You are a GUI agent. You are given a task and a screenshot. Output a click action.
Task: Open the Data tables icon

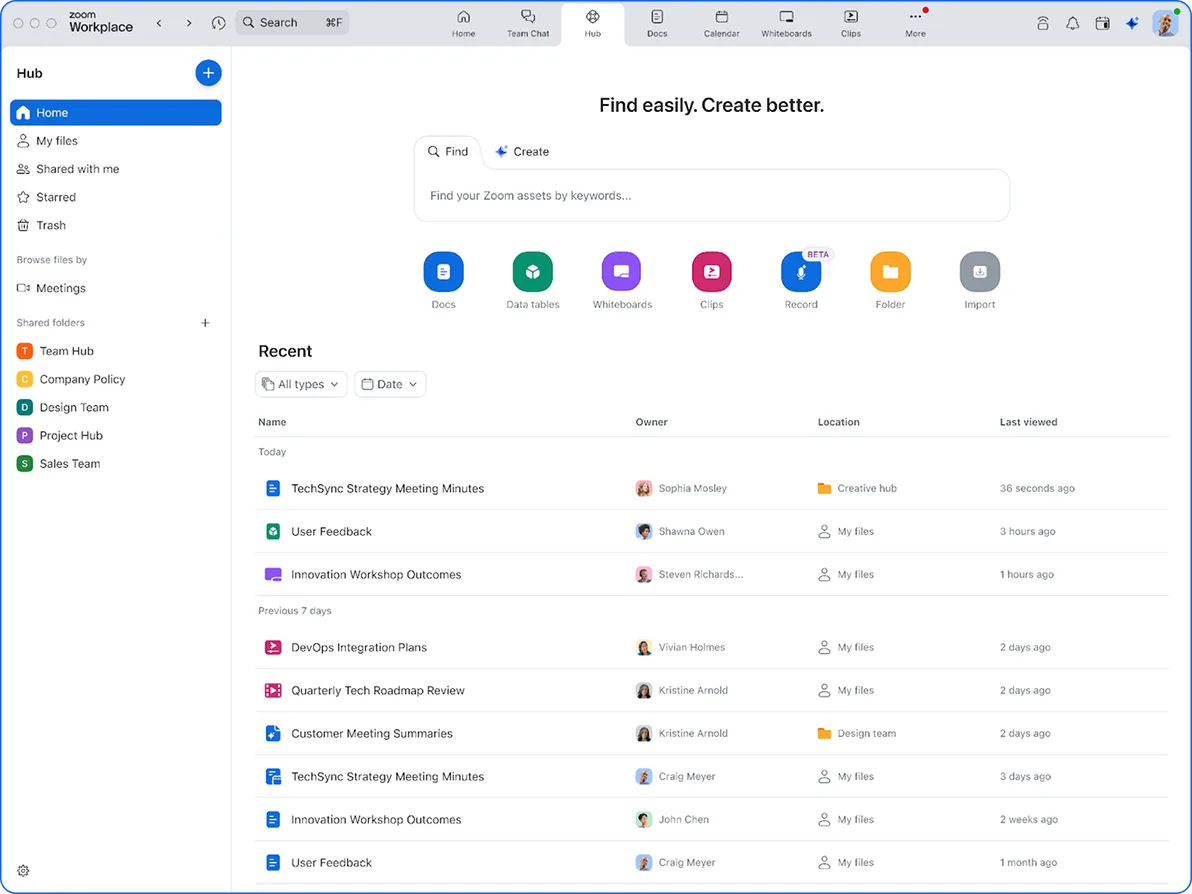point(533,272)
